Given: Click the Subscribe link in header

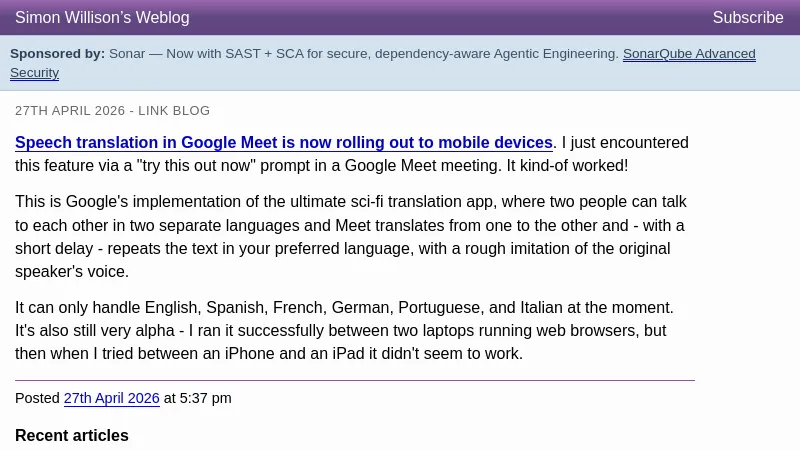Looking at the screenshot, I should [x=747, y=18].
